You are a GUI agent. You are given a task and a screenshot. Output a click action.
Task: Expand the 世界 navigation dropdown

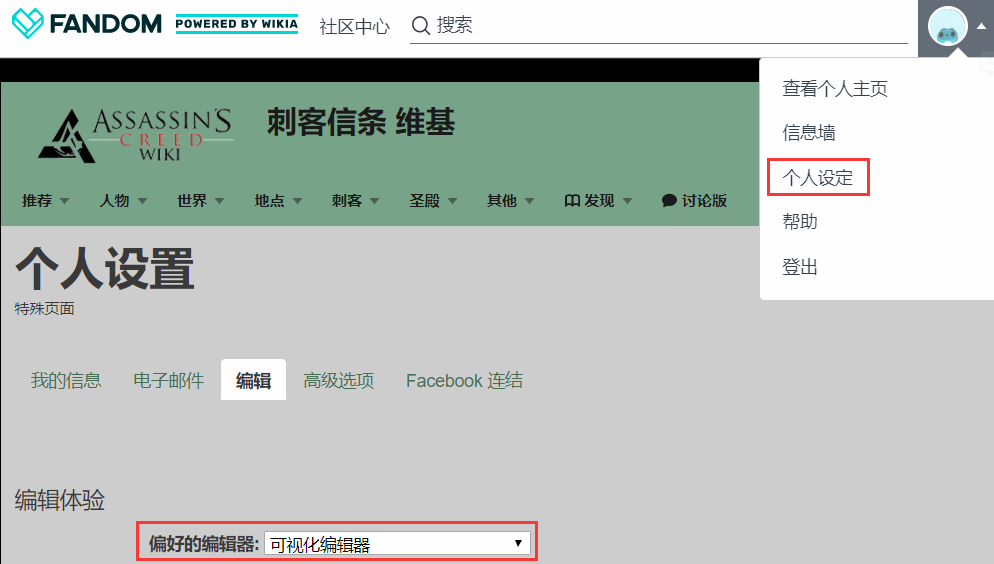click(200, 201)
